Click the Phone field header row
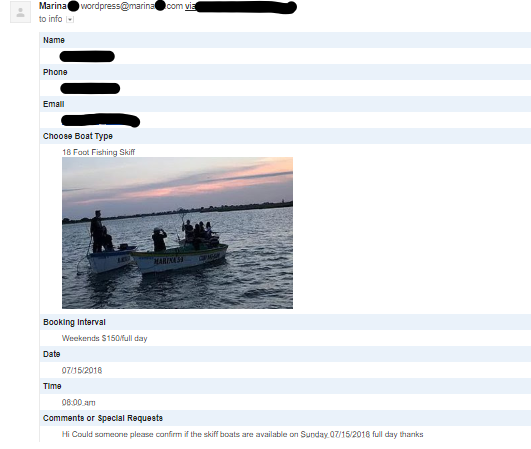The image size is (531, 449). 285,72
